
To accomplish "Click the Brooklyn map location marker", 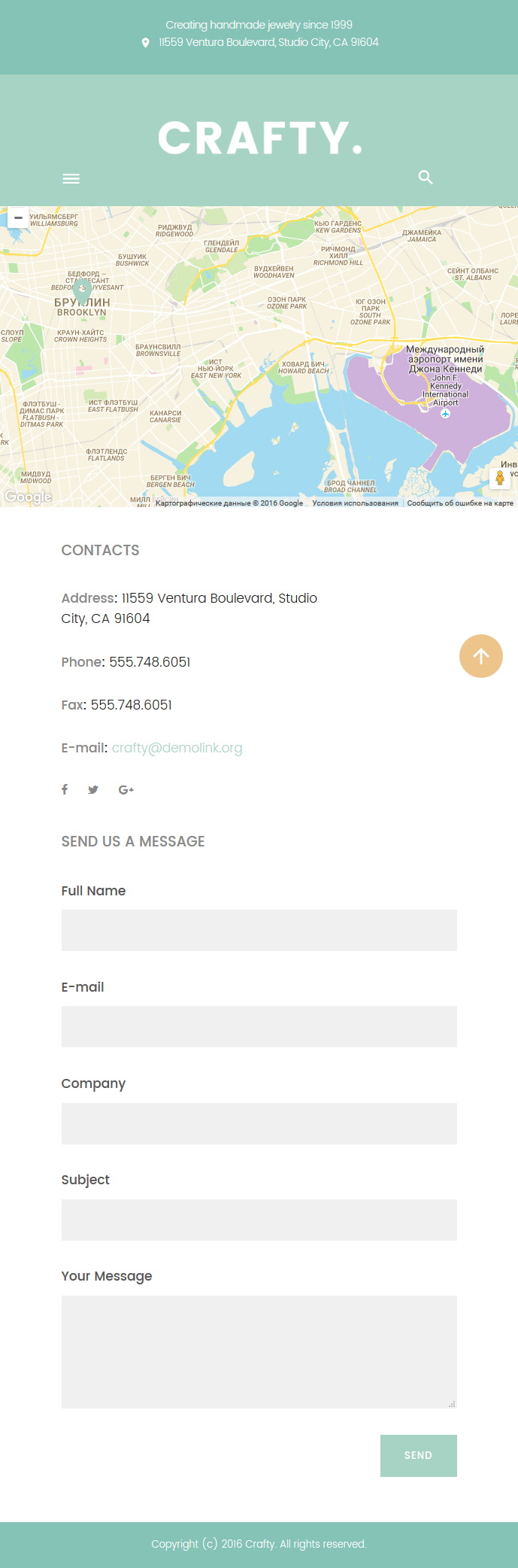I will (x=83, y=291).
